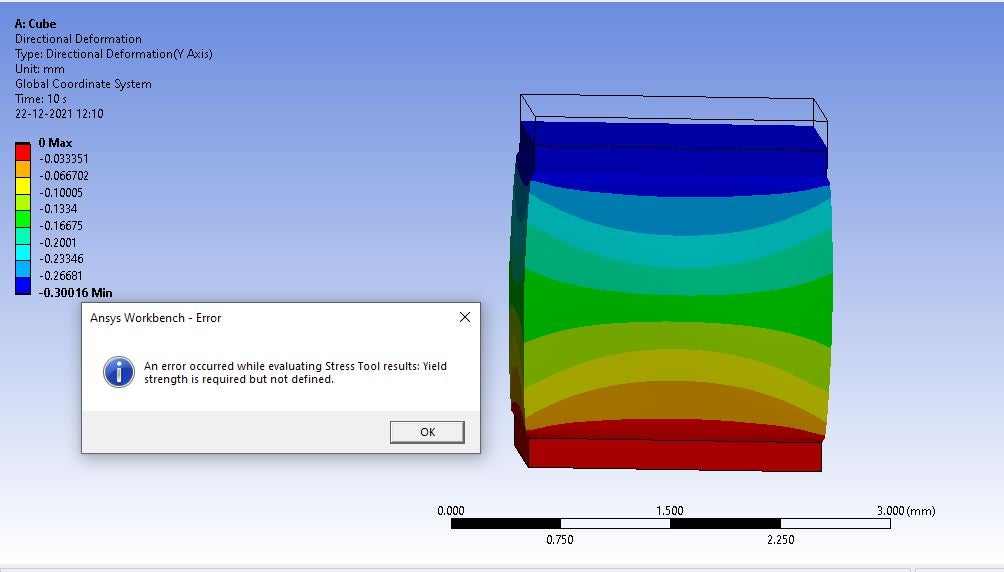Viewport: 1004px width, 572px height.
Task: Close the Ansys Workbench error dialog
Action: [465, 317]
